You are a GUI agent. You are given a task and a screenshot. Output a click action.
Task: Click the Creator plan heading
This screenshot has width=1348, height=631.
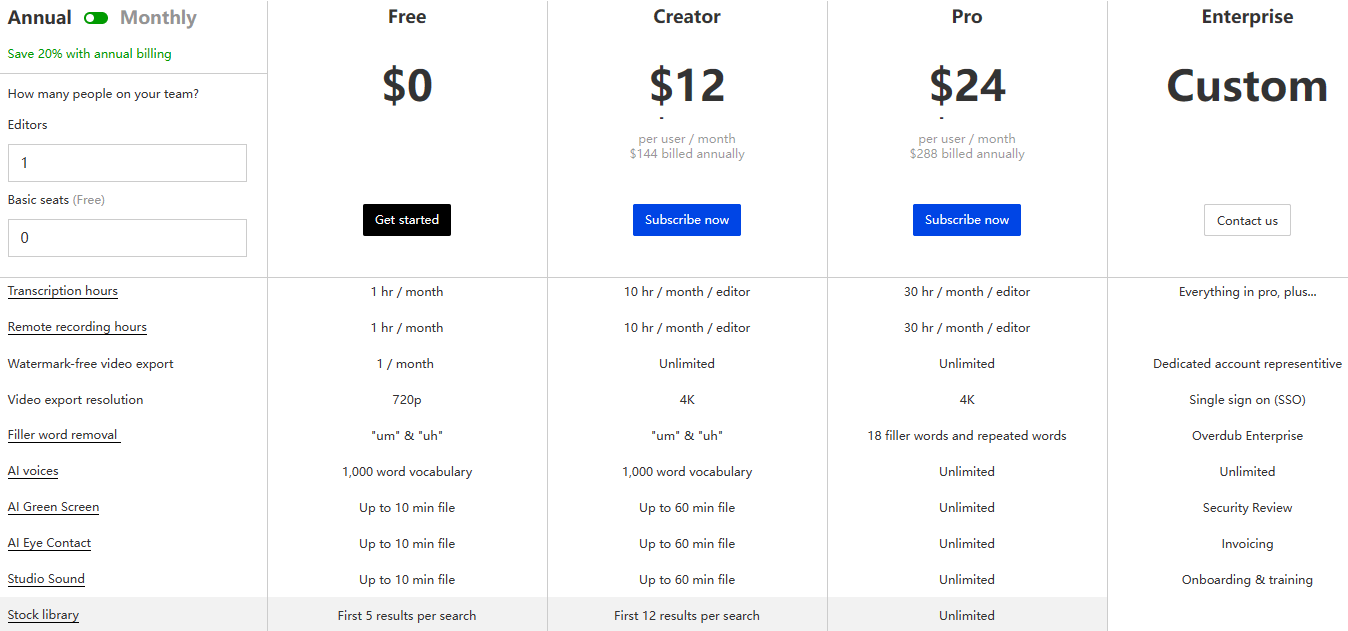[x=687, y=17]
